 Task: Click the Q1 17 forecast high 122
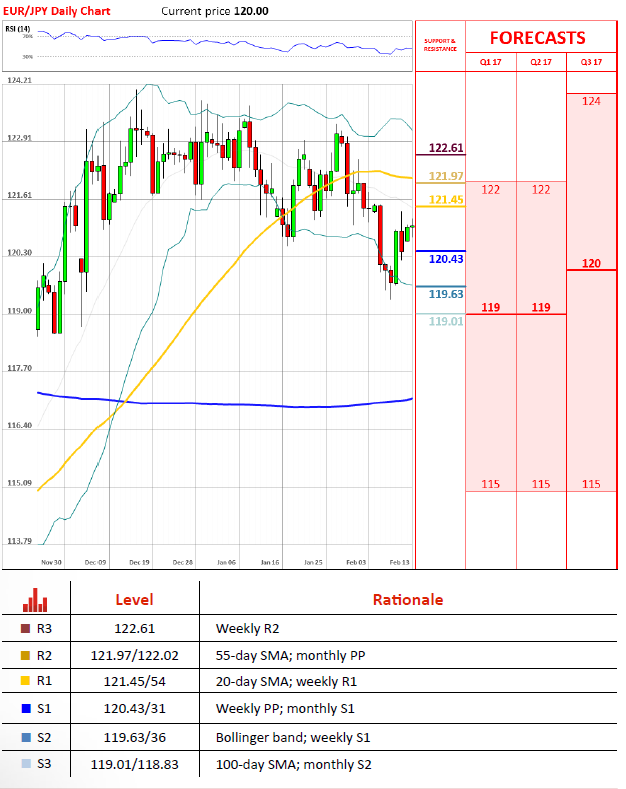coord(491,190)
